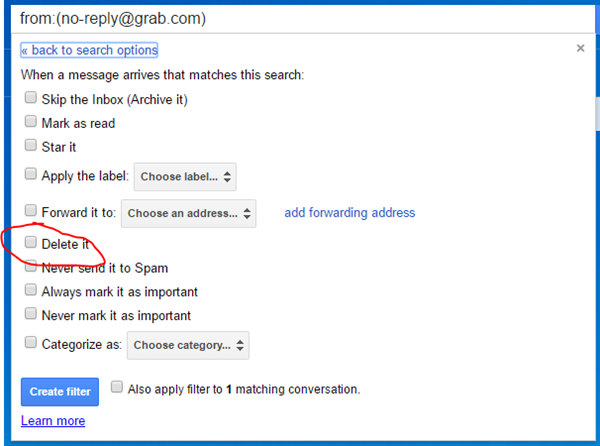Check Also apply filter to matching conversation
Viewport: 600px width, 446px height.
pos(118,387)
